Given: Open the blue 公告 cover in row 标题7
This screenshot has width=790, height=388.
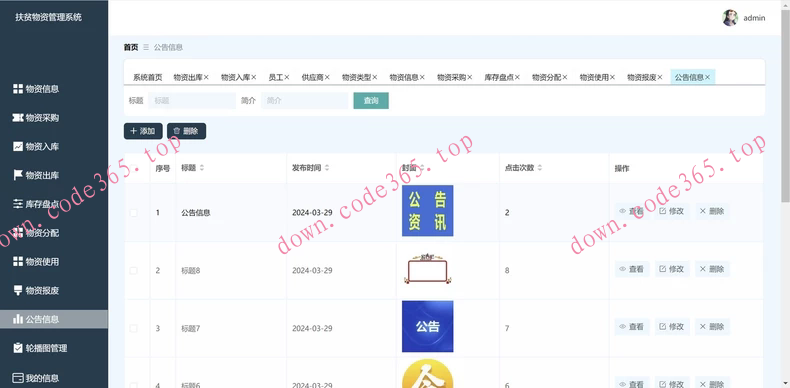Looking at the screenshot, I should point(427,326).
